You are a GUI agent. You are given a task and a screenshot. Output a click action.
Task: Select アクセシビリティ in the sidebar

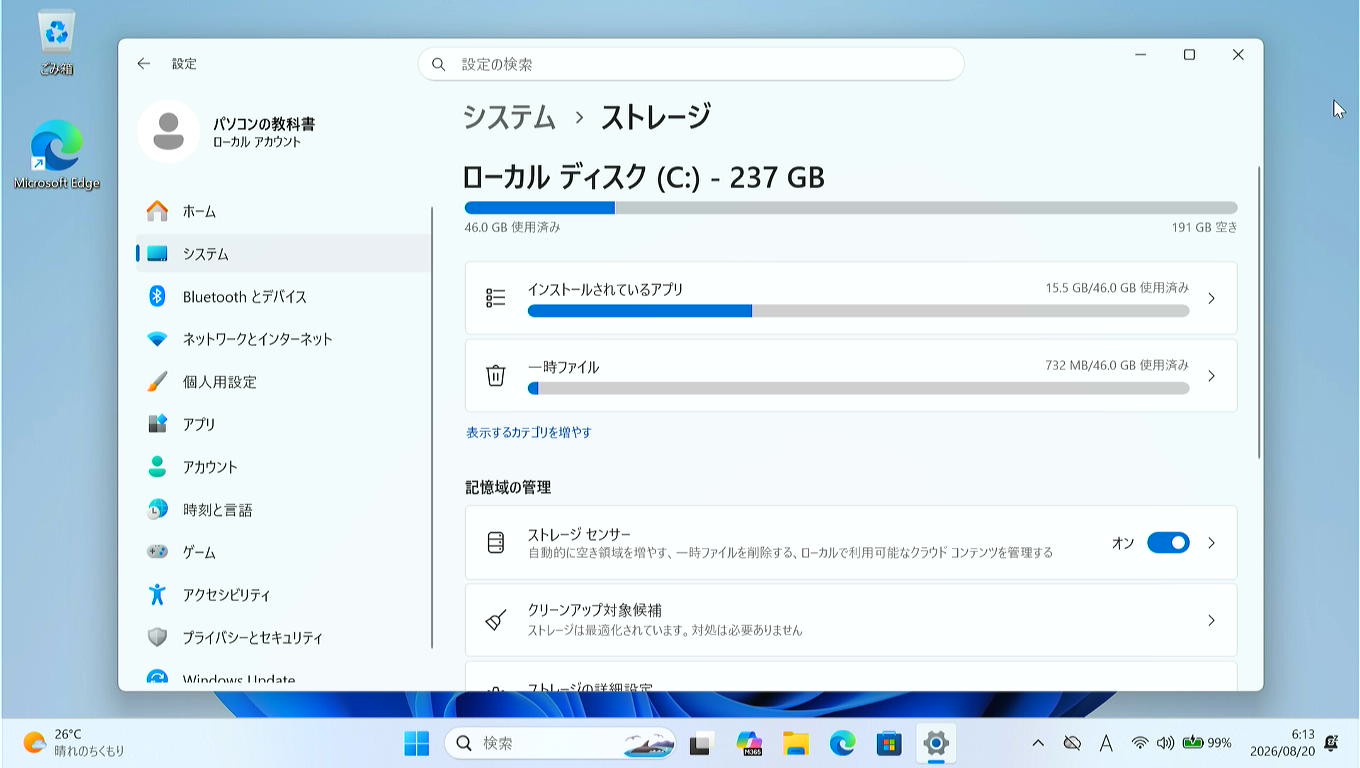coord(284,594)
